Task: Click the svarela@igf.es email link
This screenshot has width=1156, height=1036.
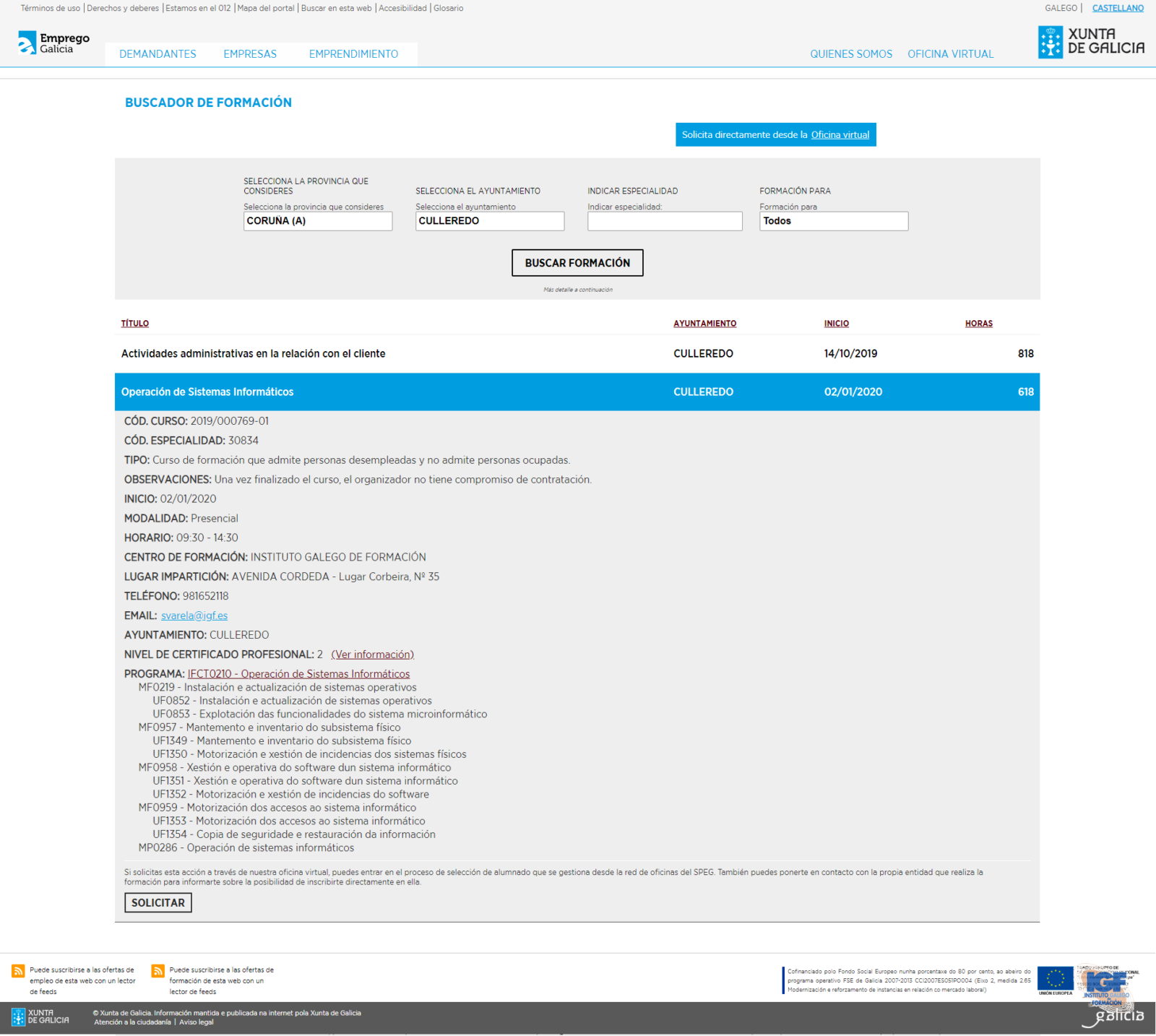Action: (x=194, y=616)
